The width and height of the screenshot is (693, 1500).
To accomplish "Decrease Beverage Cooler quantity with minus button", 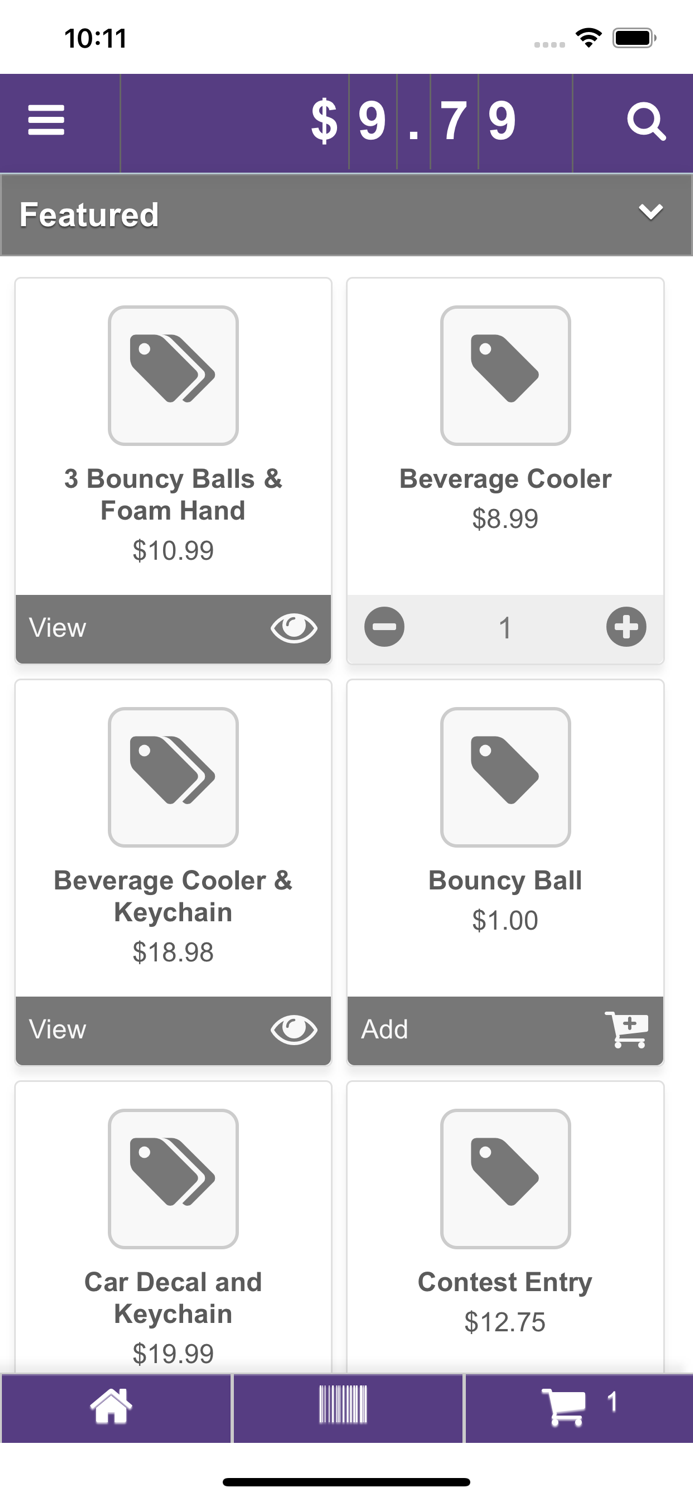I will click(384, 628).
